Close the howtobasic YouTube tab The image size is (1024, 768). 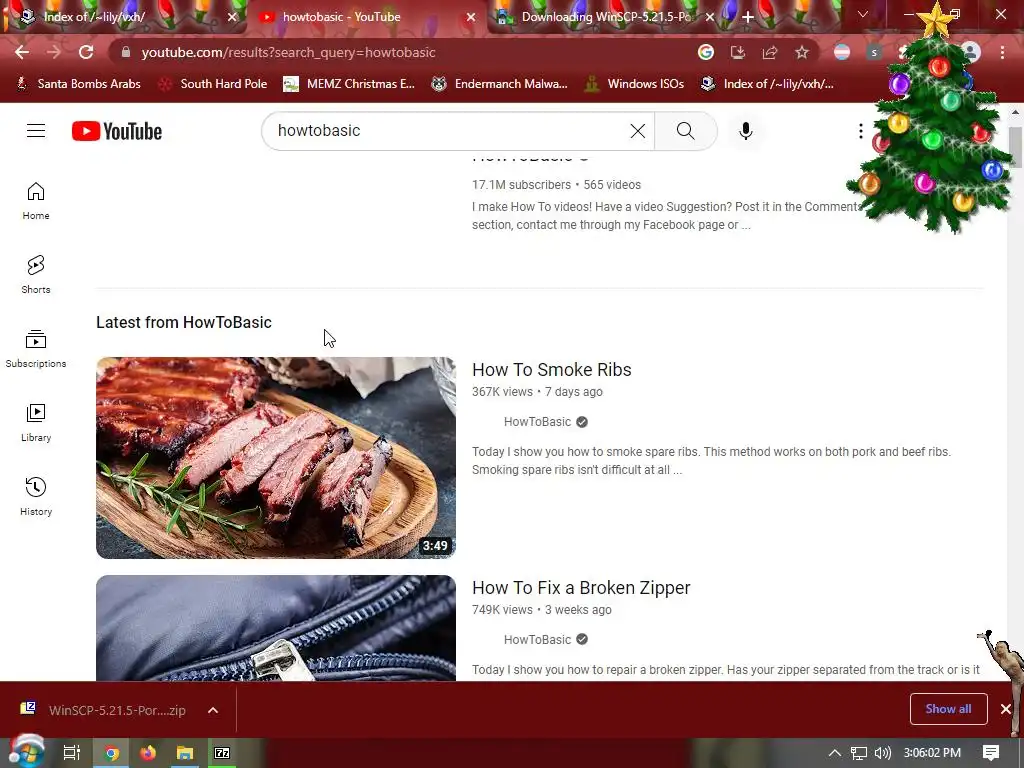pos(471,17)
